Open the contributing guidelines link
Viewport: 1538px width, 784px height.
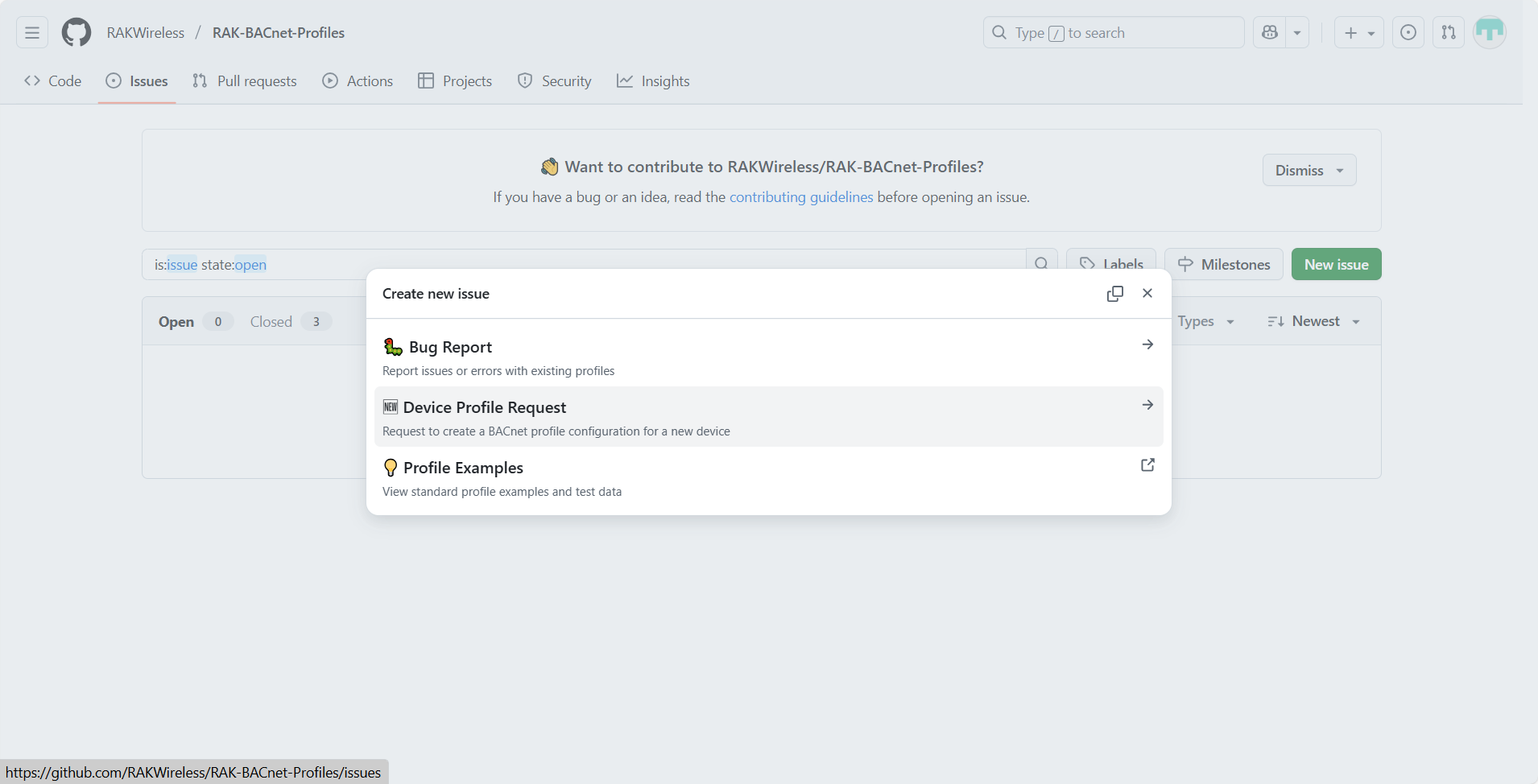click(x=801, y=196)
